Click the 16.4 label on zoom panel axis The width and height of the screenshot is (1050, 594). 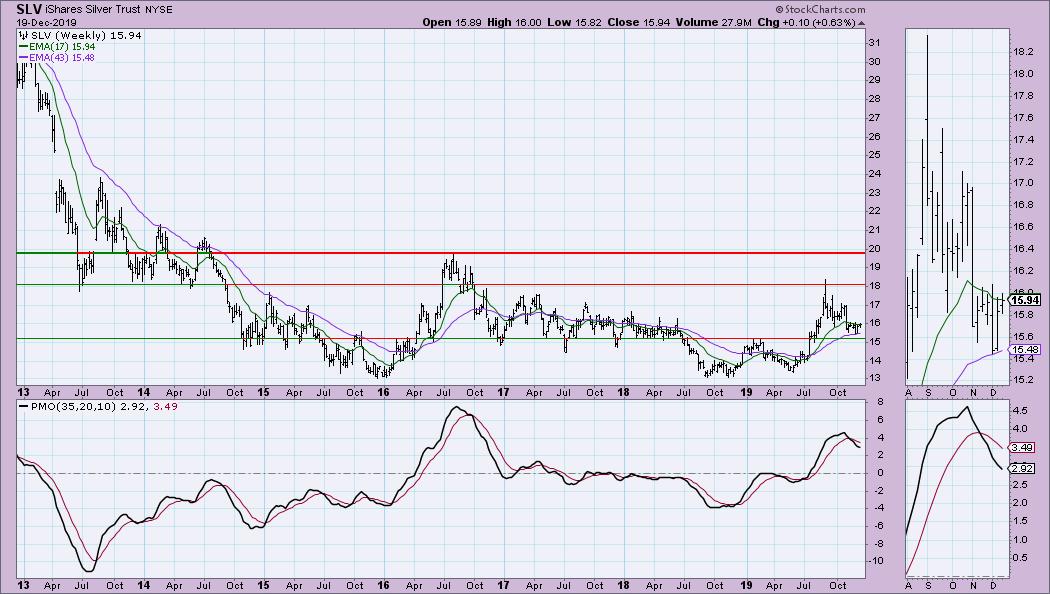tap(1023, 249)
